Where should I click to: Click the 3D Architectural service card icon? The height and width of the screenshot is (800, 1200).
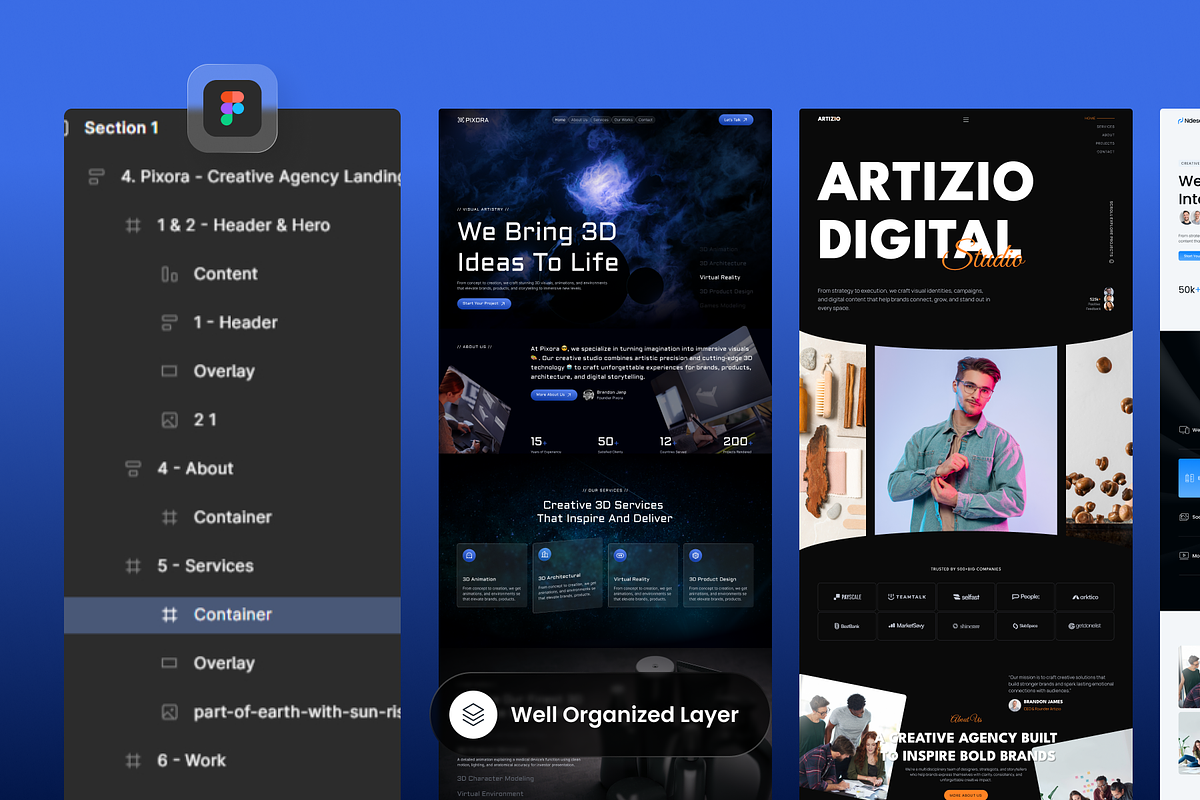pyautogui.click(x=545, y=553)
